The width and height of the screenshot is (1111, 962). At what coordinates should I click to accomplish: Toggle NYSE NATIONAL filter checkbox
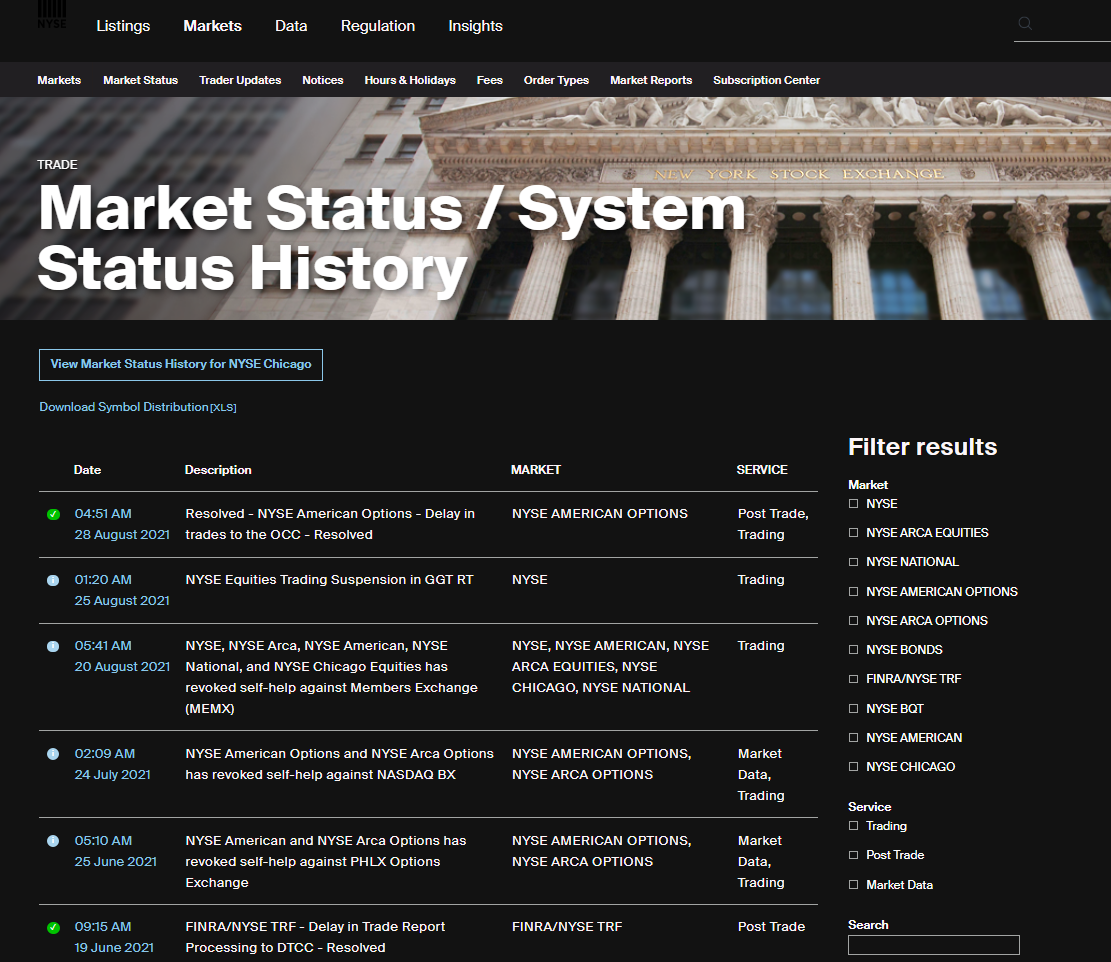click(x=853, y=562)
